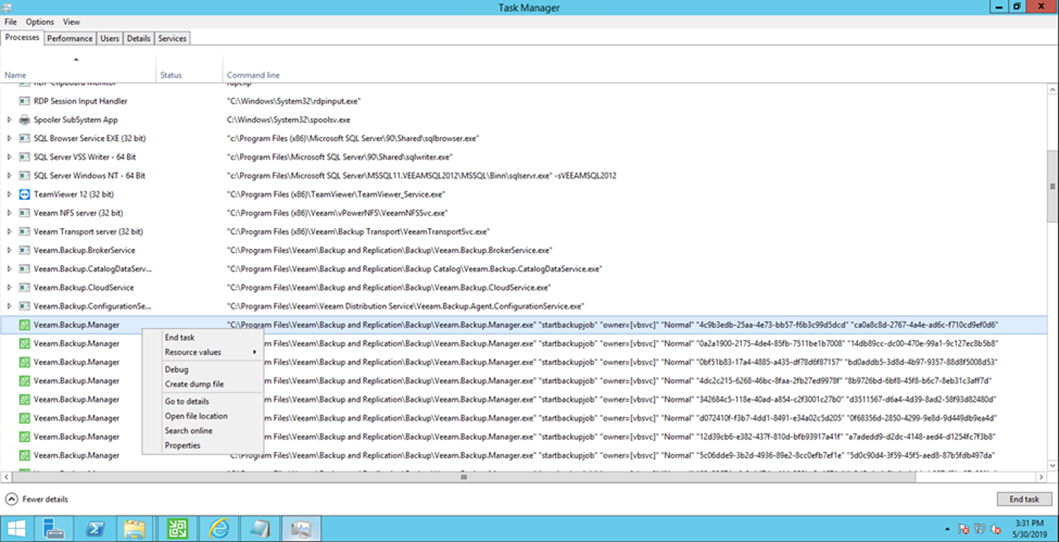Click the vertical scrollbar thumb
This screenshot has width=1059, height=542.
(1052, 186)
